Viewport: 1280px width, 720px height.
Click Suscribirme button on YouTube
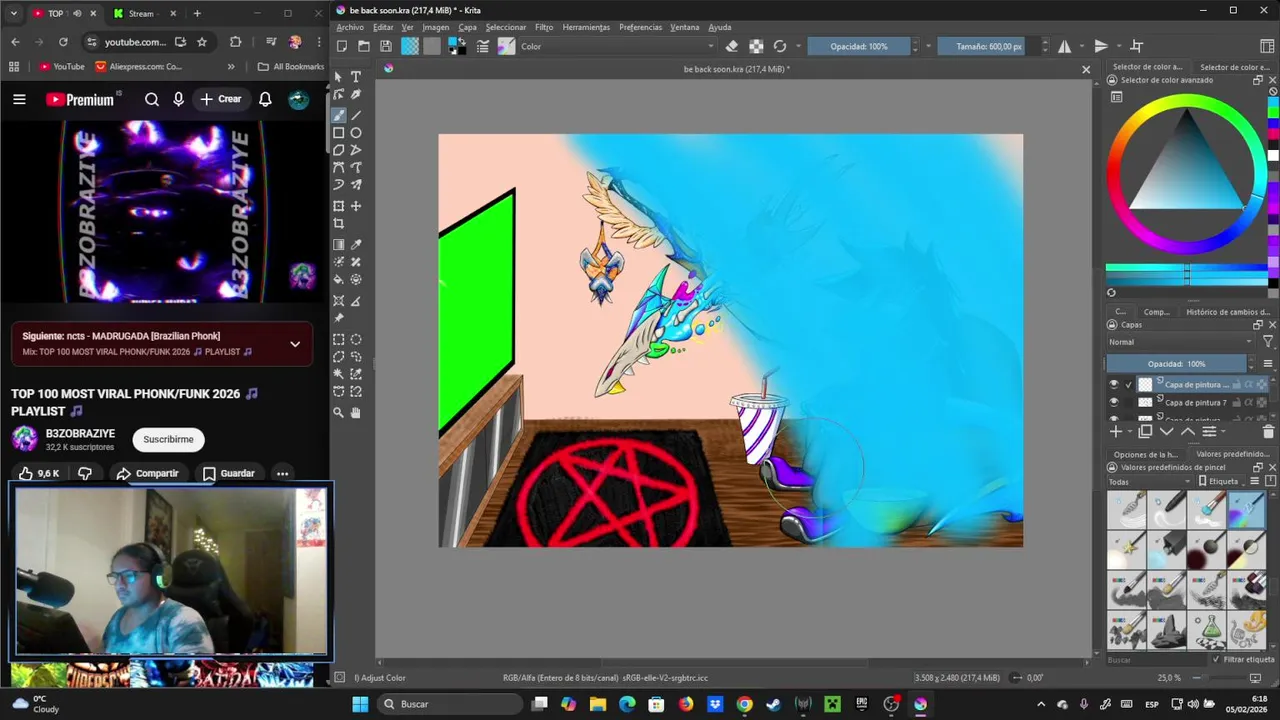(168, 439)
